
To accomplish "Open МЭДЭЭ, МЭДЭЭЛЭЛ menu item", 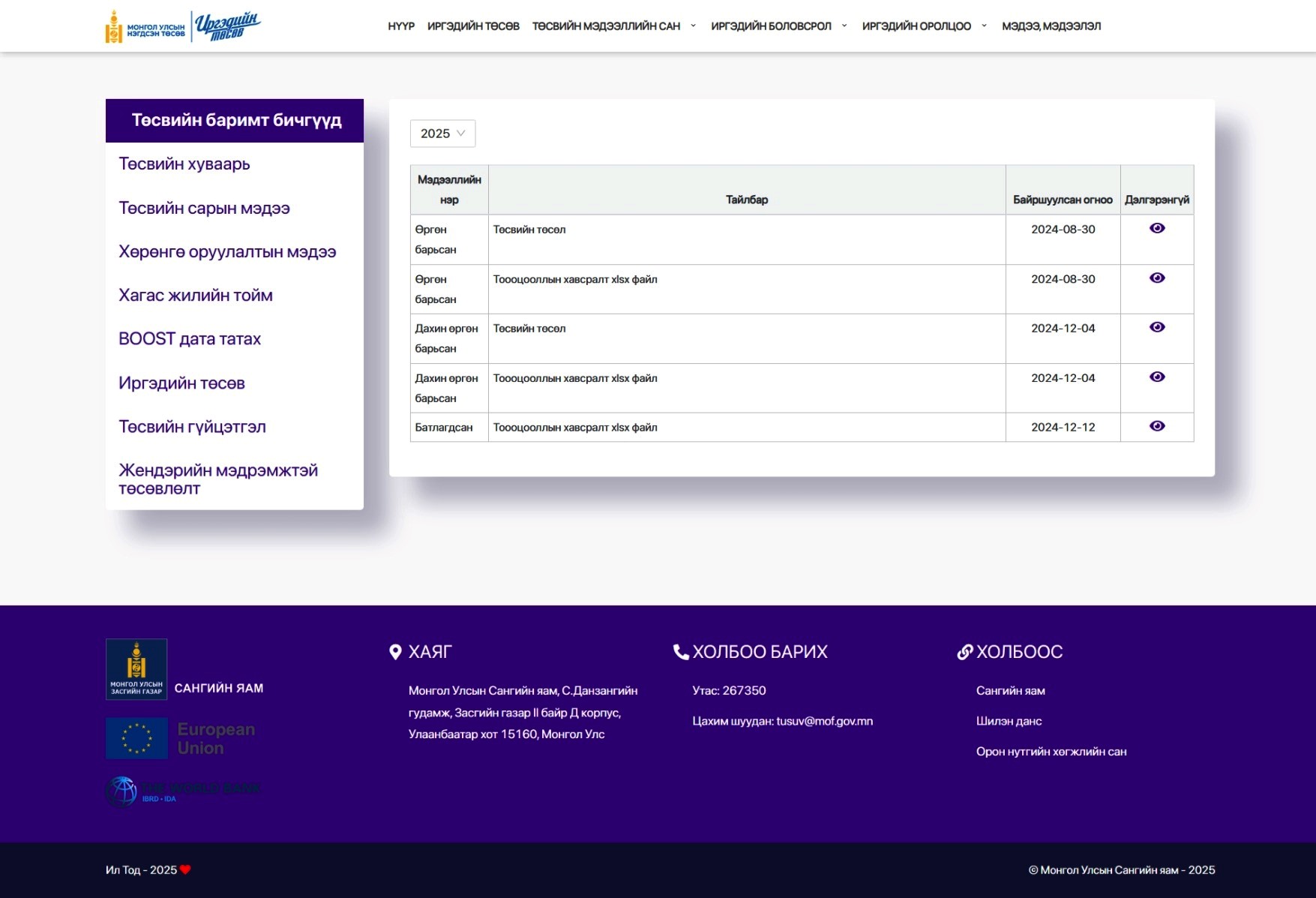I will tap(1051, 26).
